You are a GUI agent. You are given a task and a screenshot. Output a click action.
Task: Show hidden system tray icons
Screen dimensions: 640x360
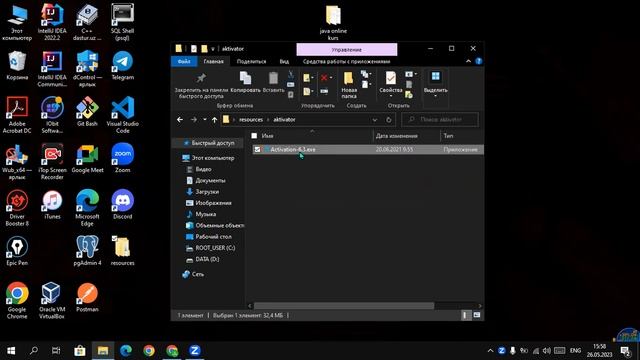(x=490, y=350)
